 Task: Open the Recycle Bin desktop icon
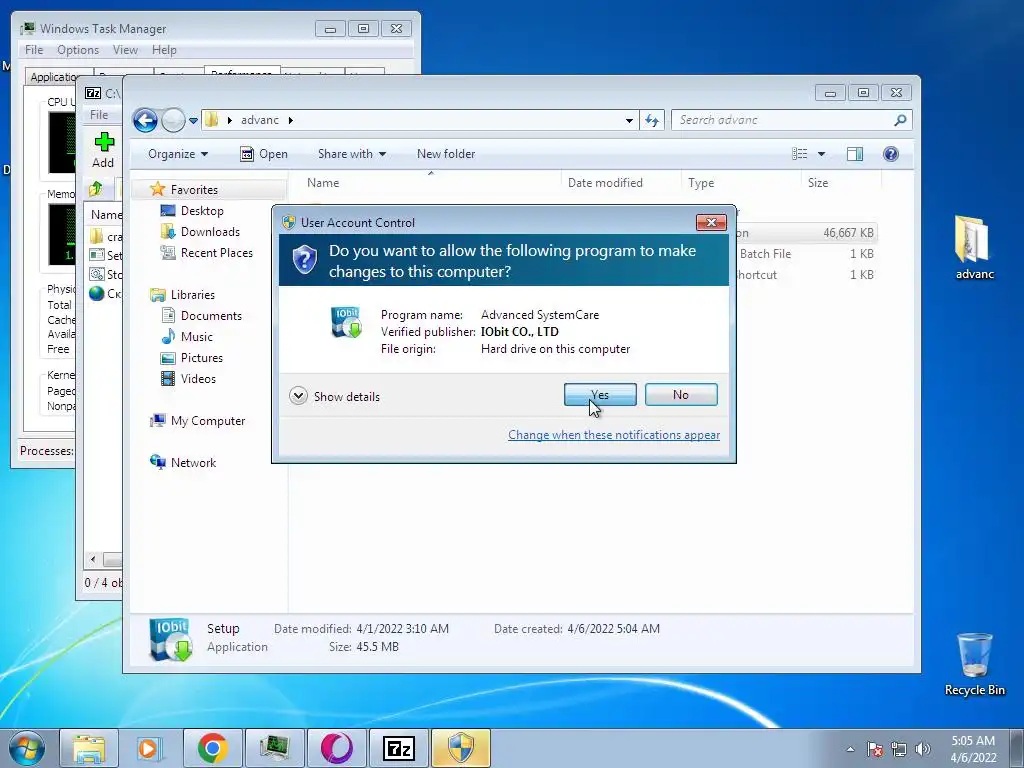[x=974, y=665]
